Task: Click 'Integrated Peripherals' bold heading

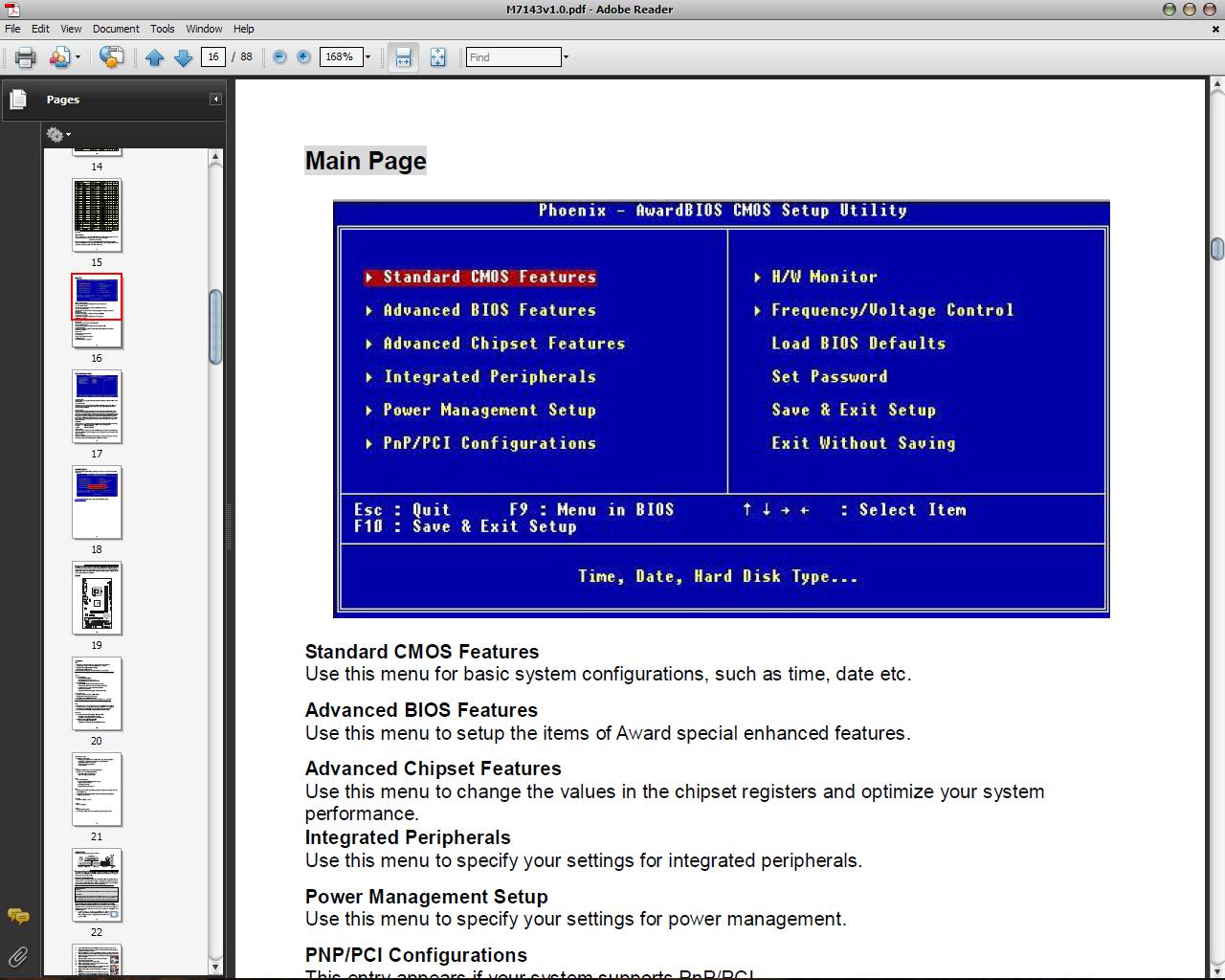Action: pyautogui.click(x=408, y=837)
